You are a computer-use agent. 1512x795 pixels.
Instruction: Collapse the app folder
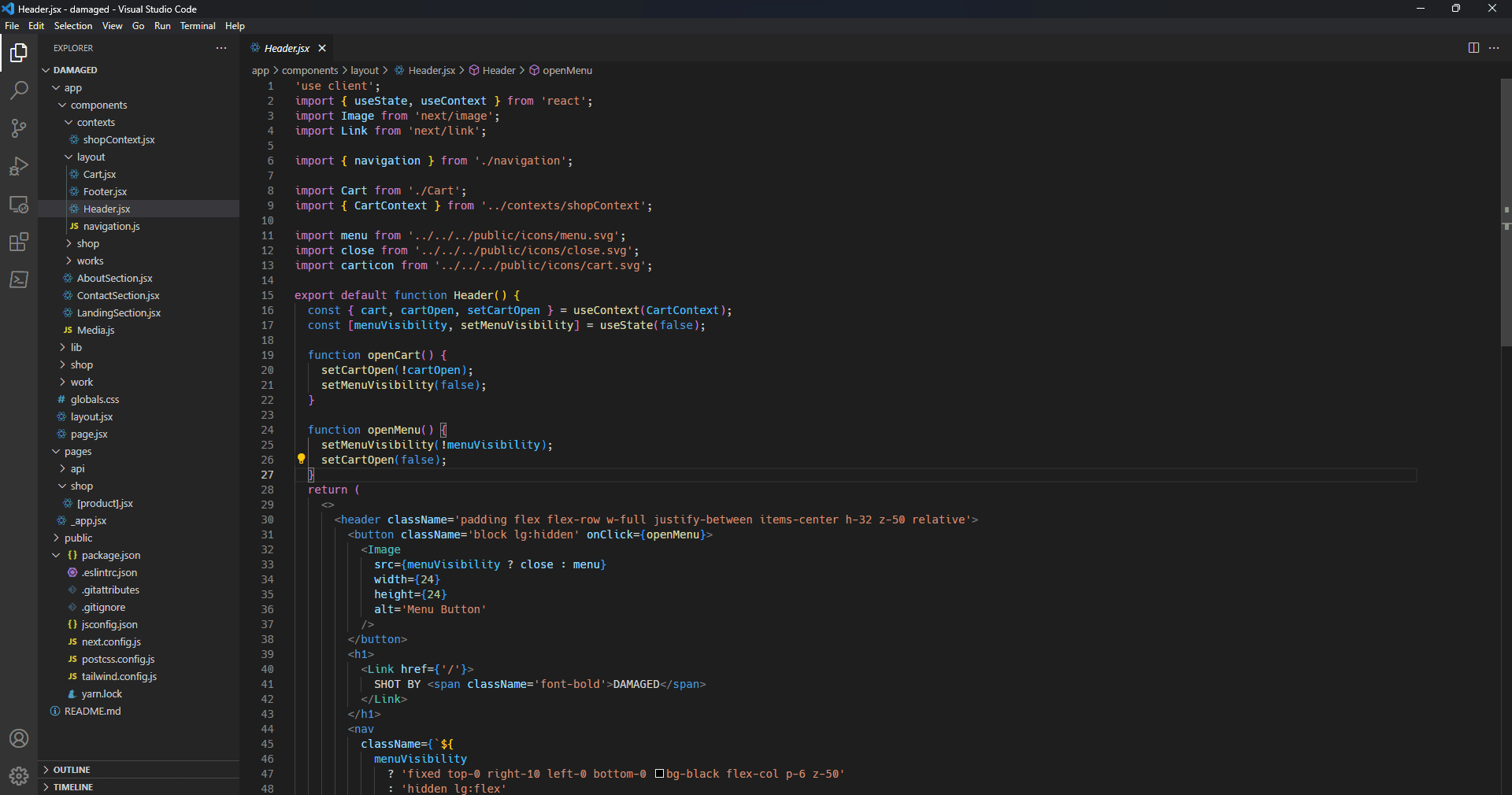[x=139, y=87]
